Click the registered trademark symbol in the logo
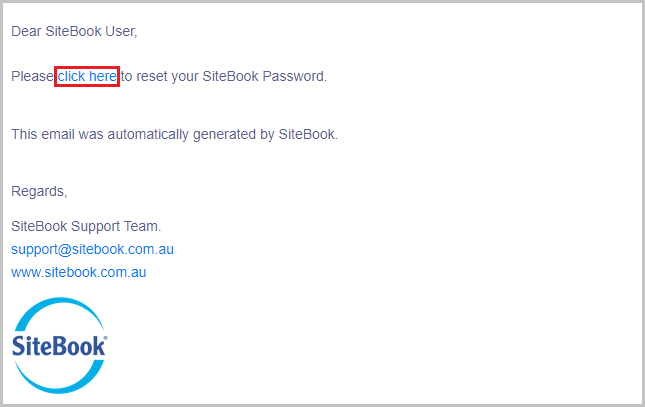The image size is (645, 407). [105, 338]
